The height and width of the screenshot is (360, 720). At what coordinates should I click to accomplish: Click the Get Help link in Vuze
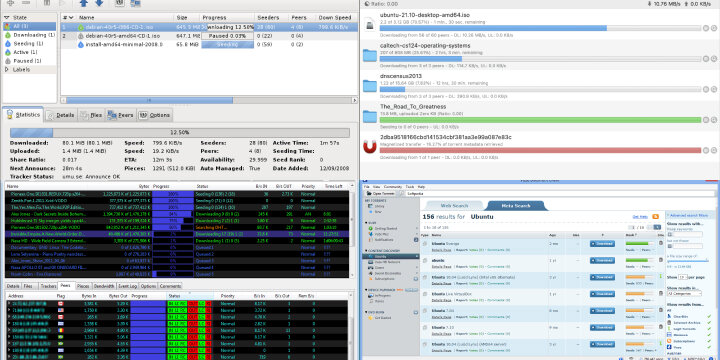point(640,217)
